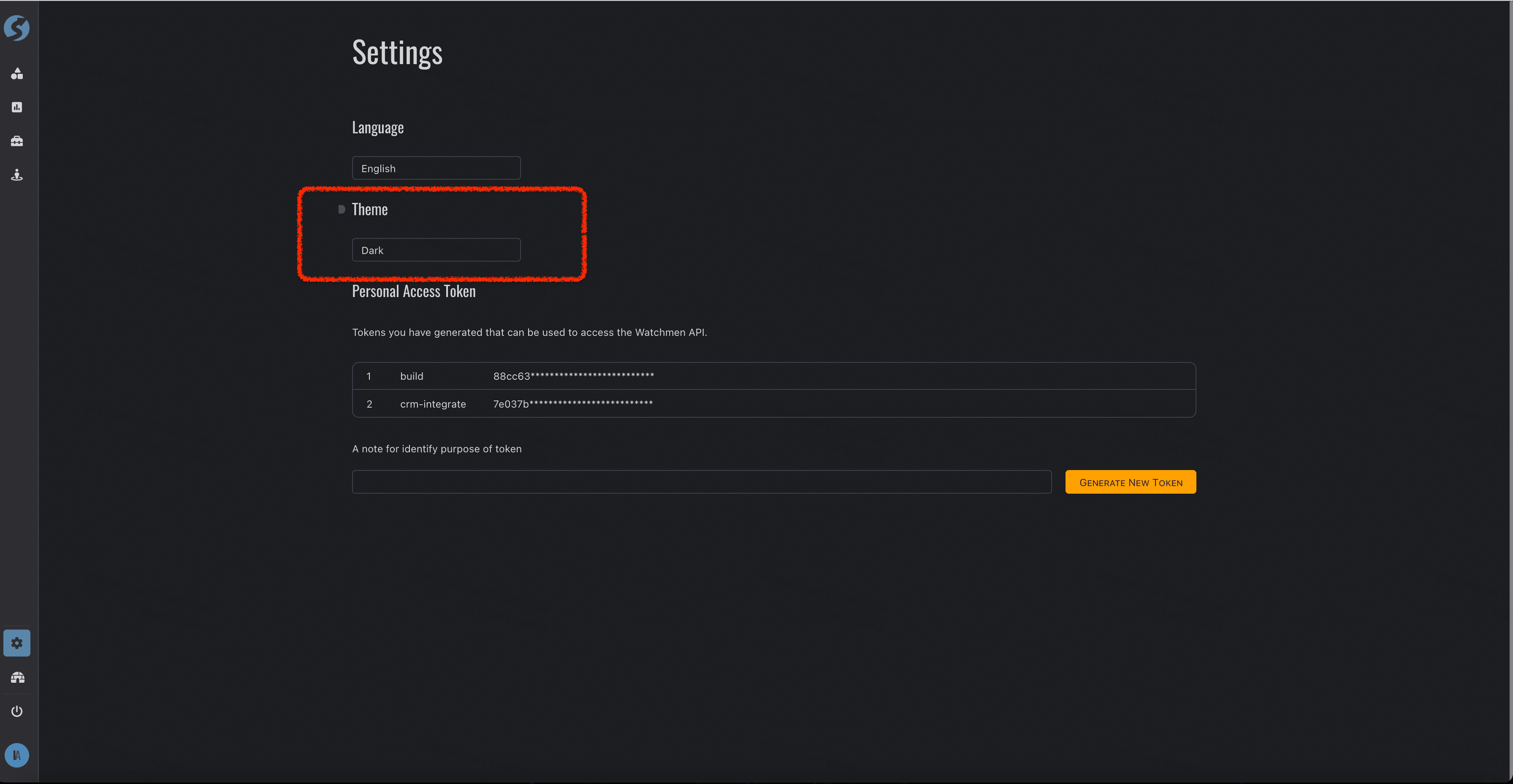The width and height of the screenshot is (1513, 784).
Task: Click the Generate New Token button
Action: click(x=1131, y=482)
